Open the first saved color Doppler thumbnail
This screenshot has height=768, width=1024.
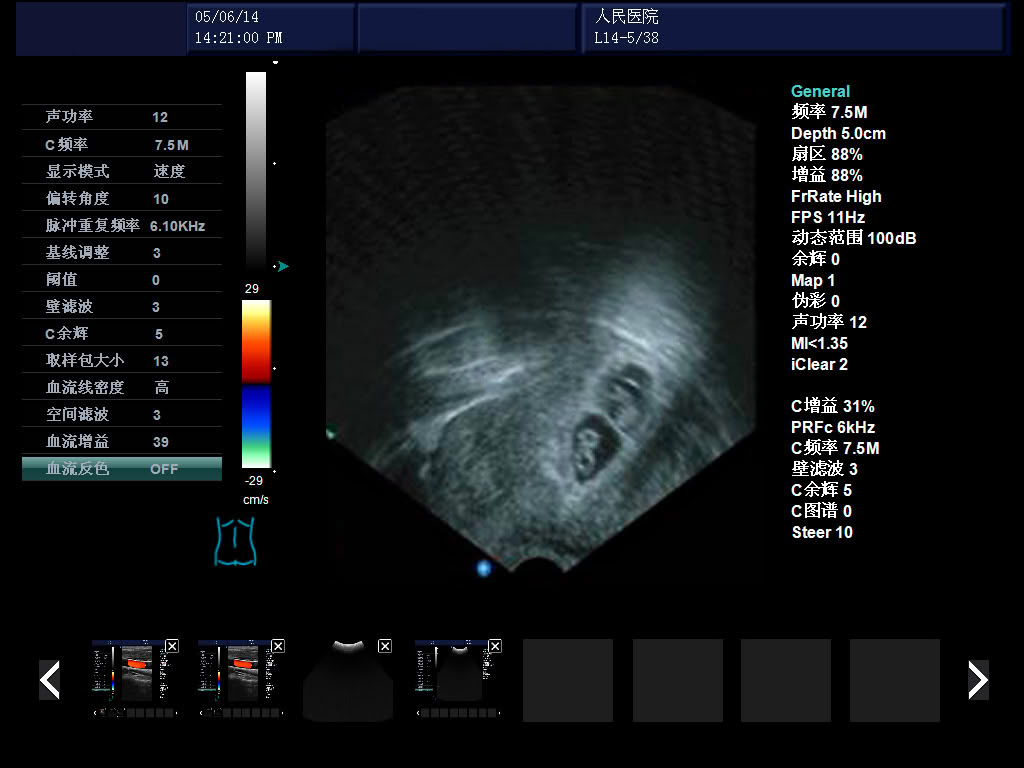pyautogui.click(x=132, y=680)
